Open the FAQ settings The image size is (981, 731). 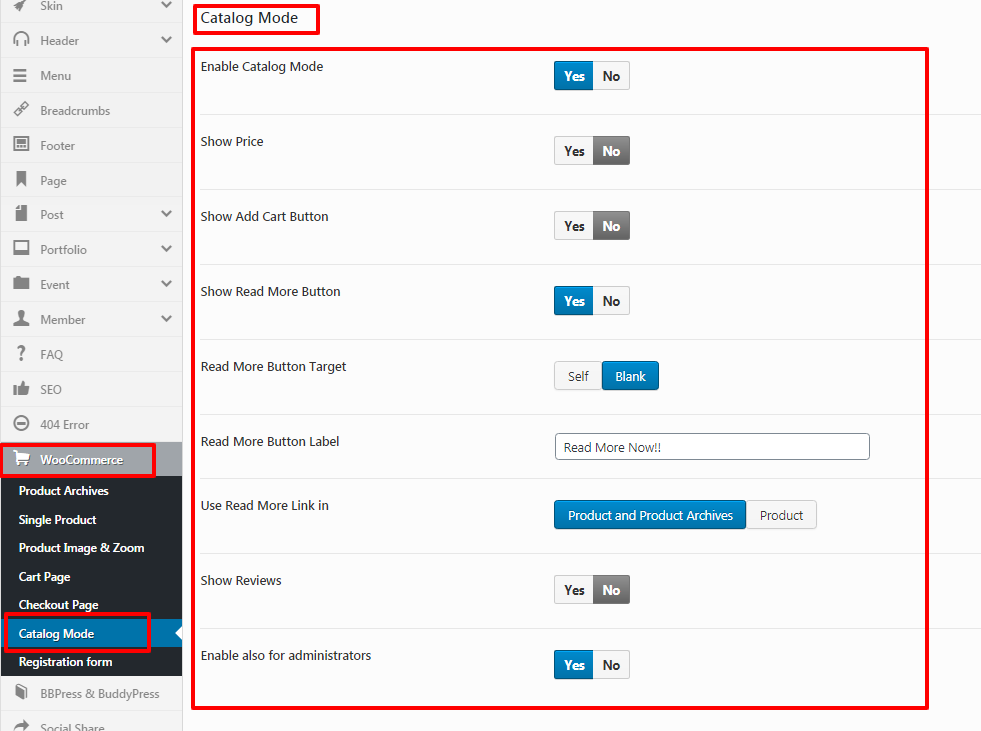pos(91,354)
